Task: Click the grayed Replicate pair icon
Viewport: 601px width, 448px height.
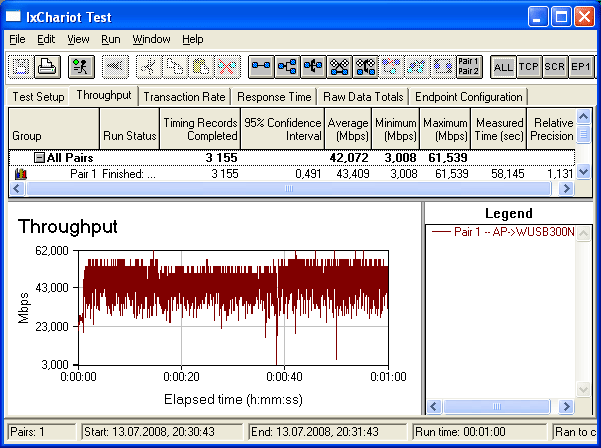Action: 391,67
